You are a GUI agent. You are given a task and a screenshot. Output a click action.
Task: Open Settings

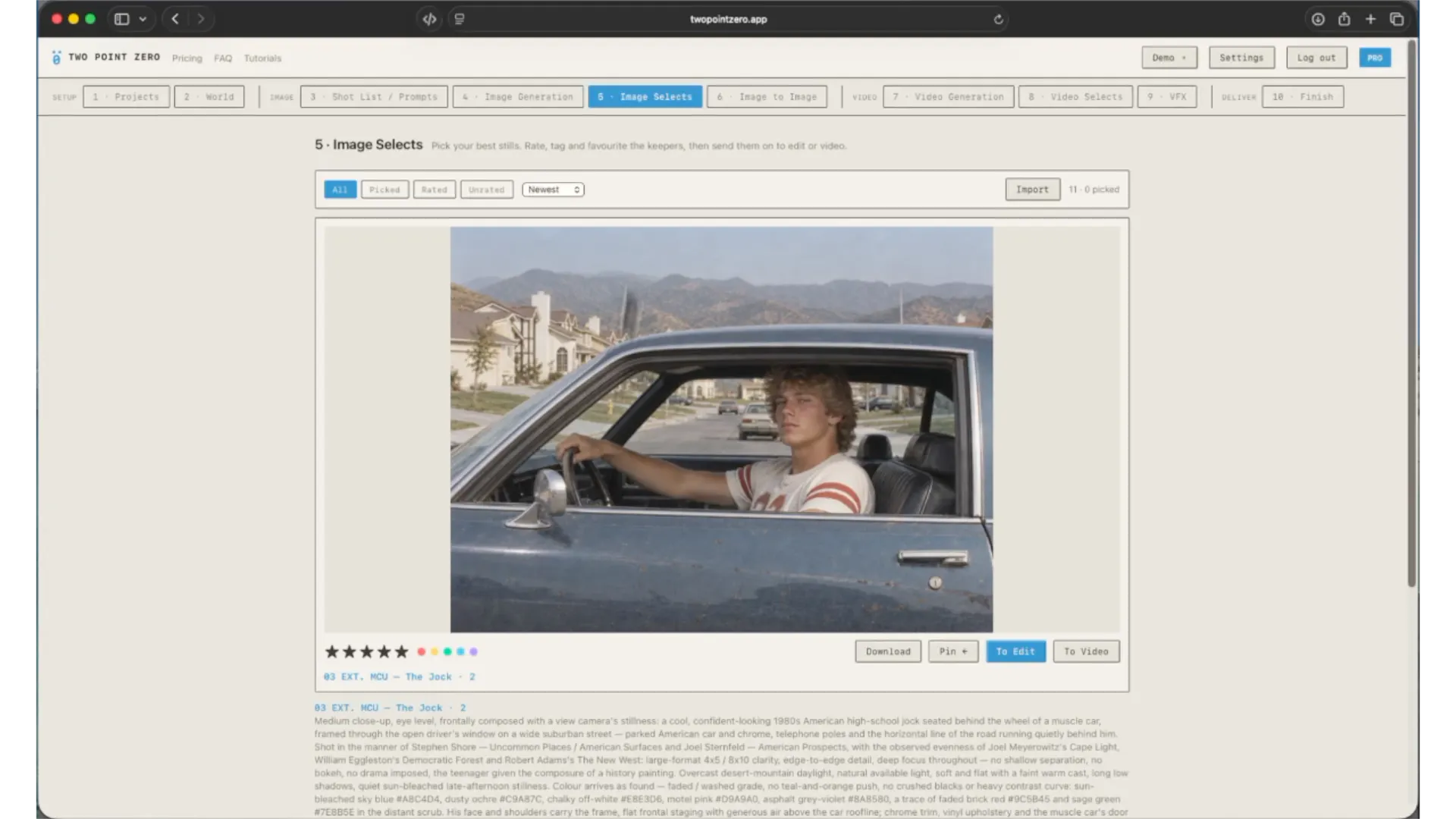[1241, 58]
